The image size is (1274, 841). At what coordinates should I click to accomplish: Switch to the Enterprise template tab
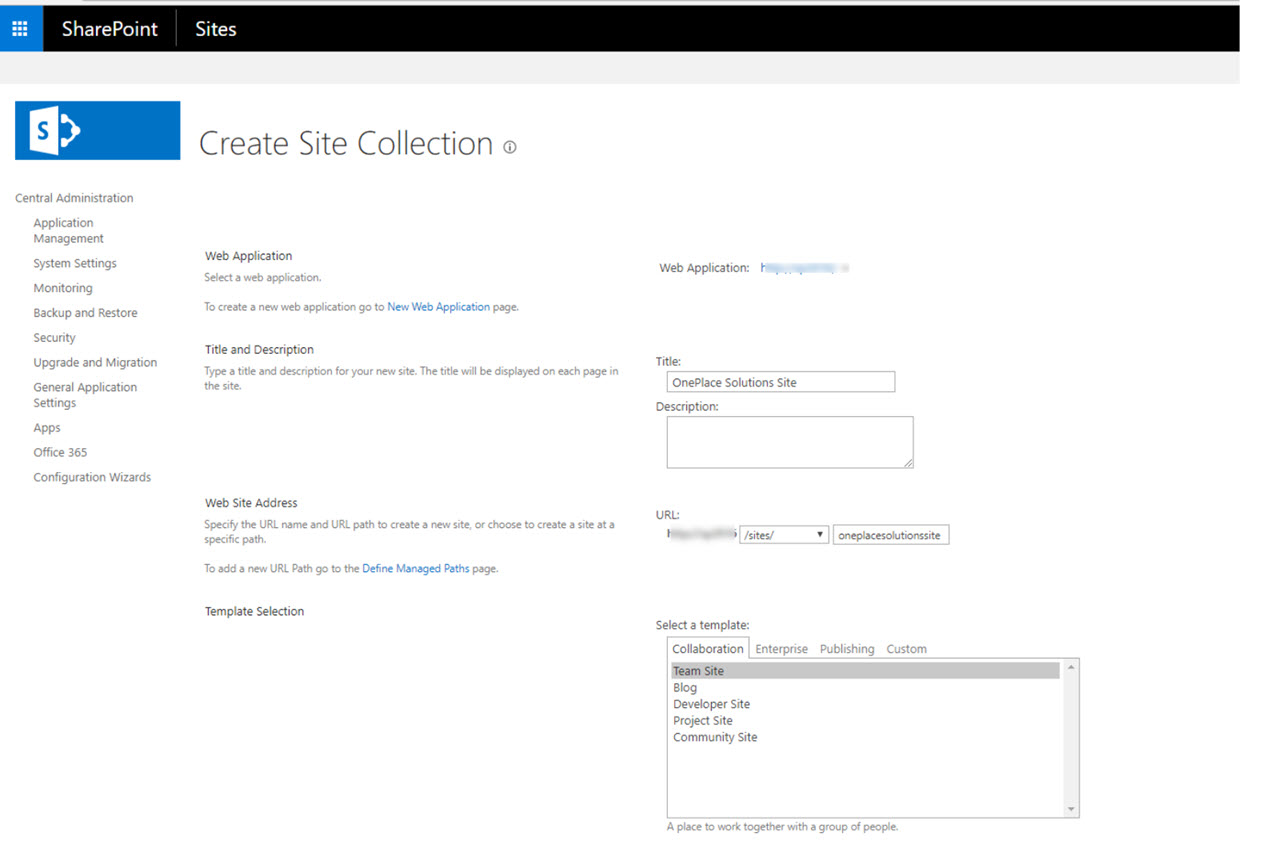[x=781, y=649]
